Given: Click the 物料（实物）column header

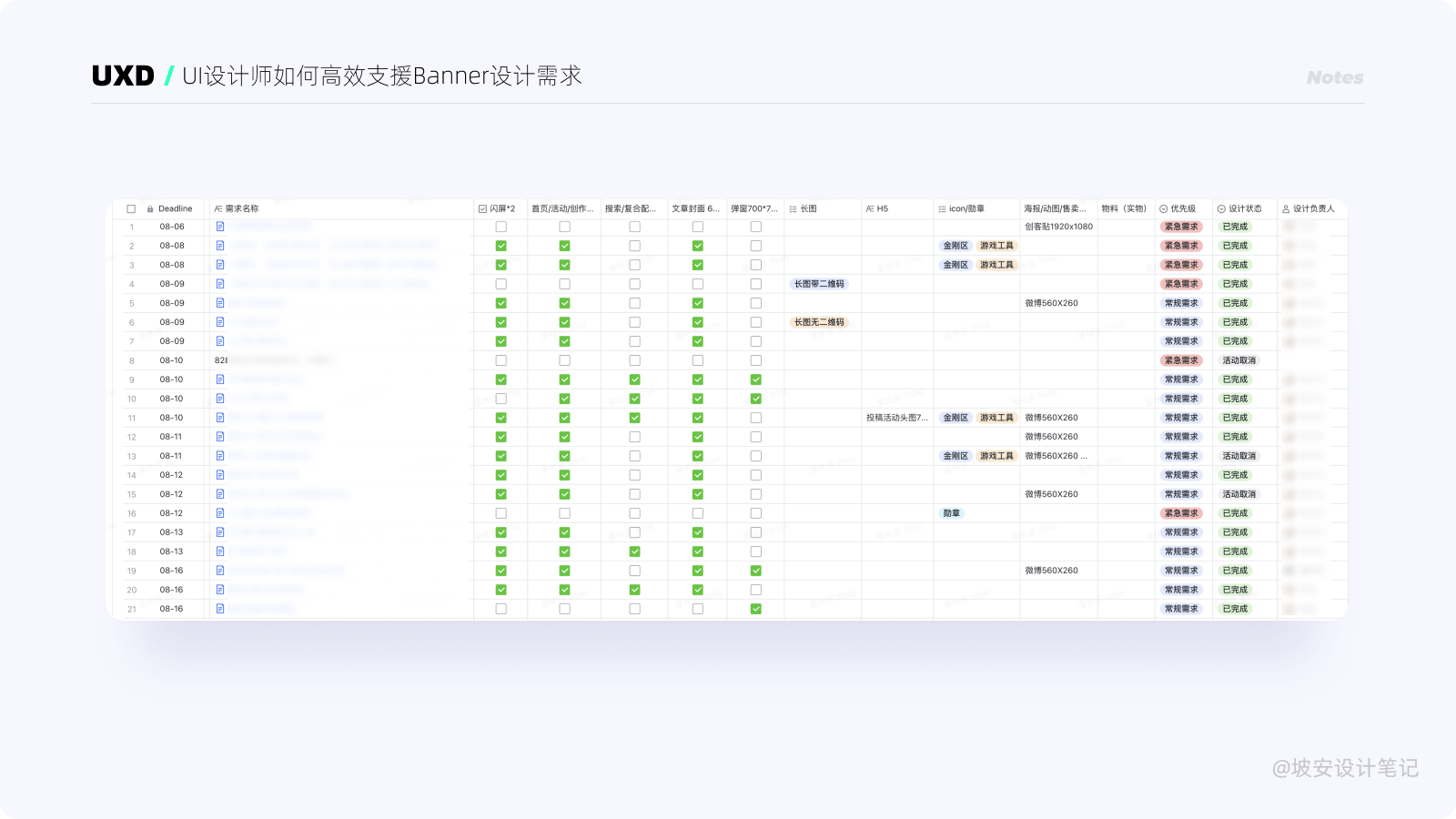Looking at the screenshot, I should pyautogui.click(x=1124, y=209).
